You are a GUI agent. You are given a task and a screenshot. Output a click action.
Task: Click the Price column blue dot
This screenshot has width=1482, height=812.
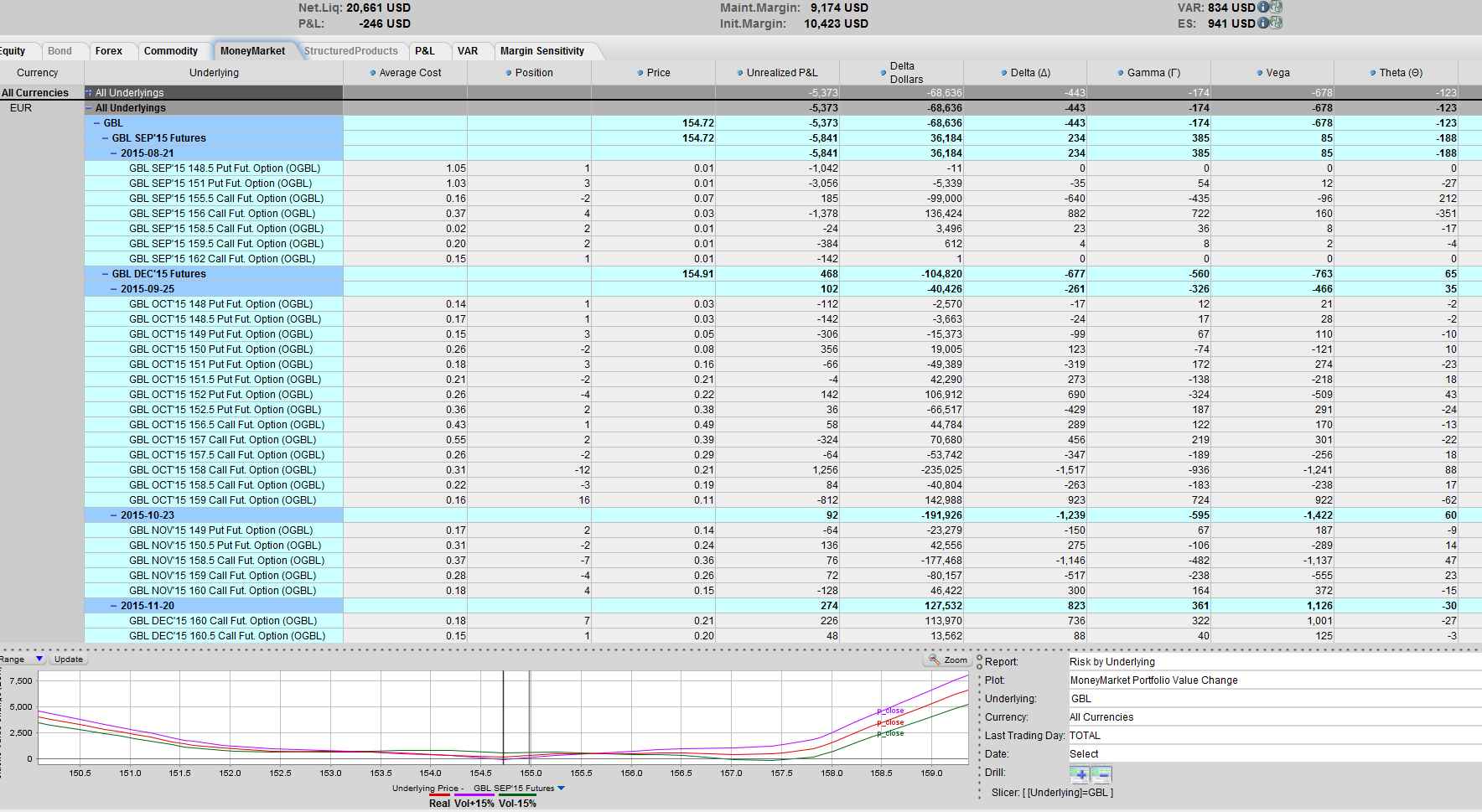tap(640, 73)
